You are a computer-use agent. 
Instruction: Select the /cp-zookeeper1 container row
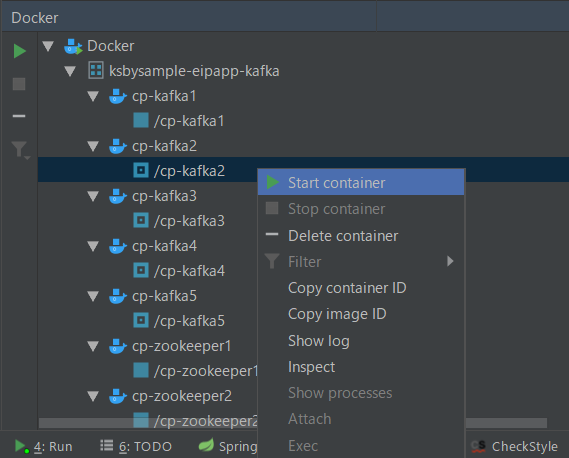(147, 371)
